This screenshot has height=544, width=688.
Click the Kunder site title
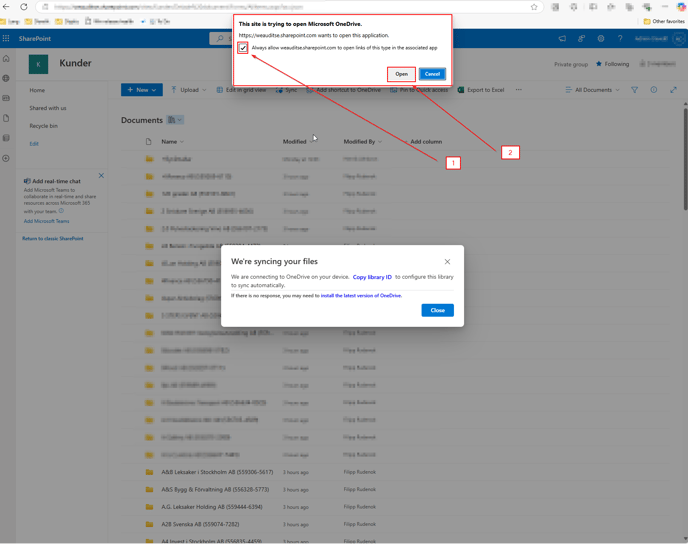(x=75, y=63)
